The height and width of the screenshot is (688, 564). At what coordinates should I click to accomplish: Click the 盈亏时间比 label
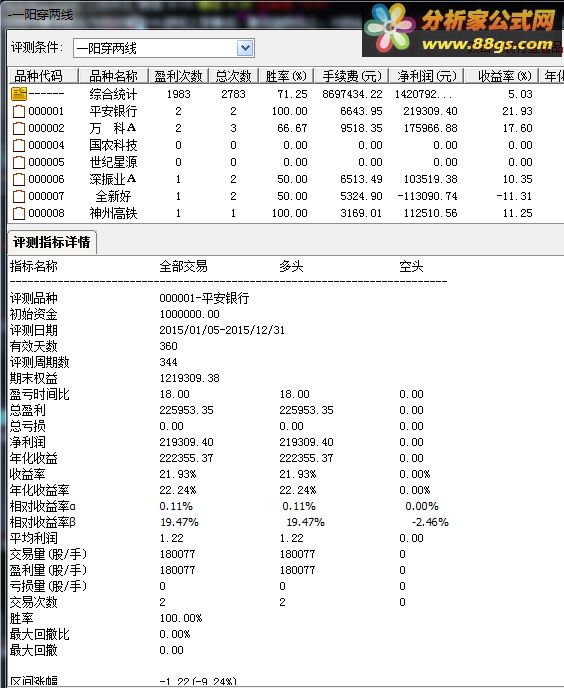40,394
